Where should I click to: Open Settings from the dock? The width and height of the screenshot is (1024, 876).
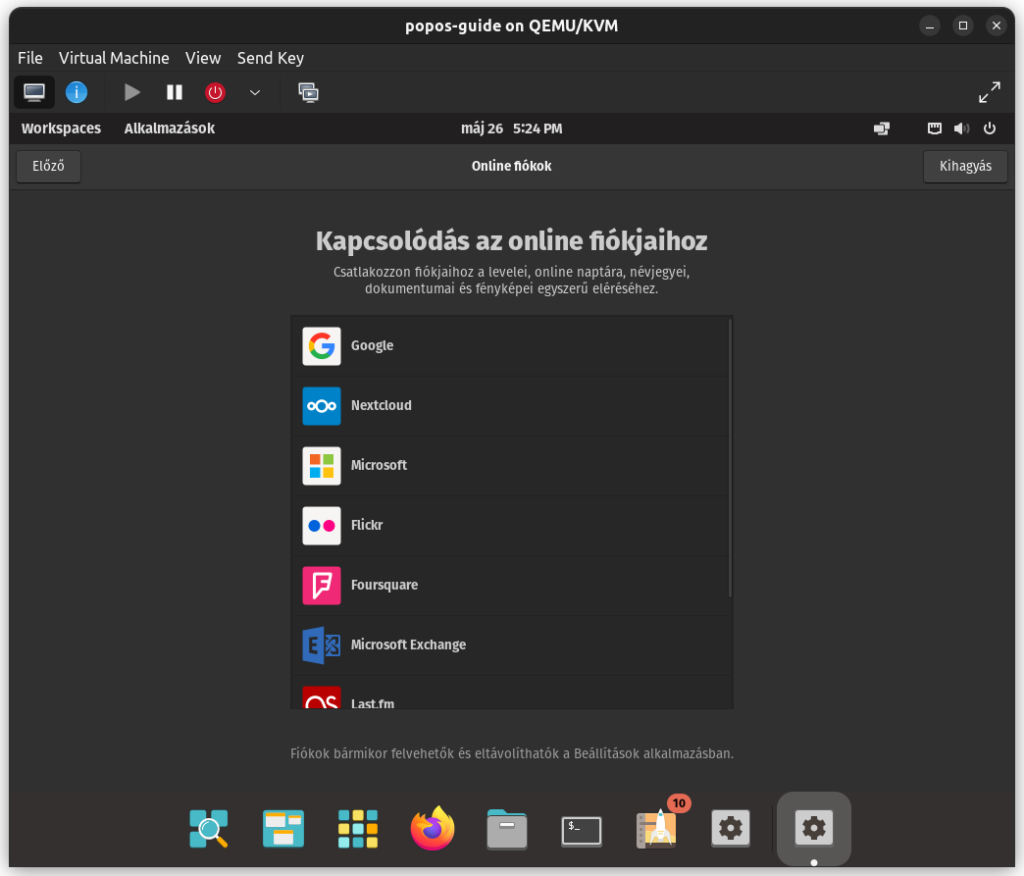[730, 828]
